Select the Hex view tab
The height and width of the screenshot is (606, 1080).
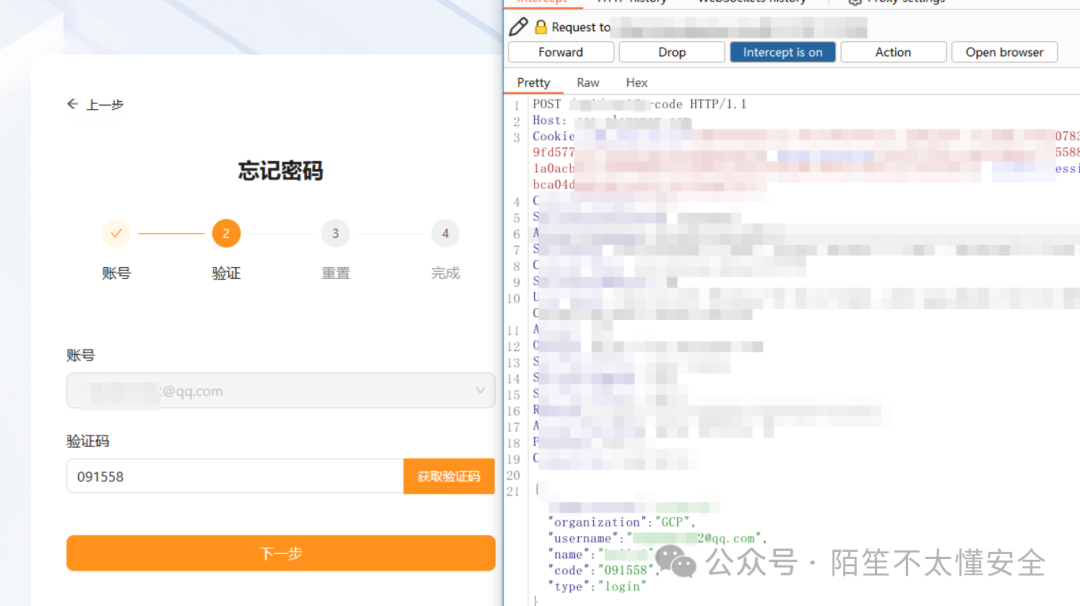point(636,82)
